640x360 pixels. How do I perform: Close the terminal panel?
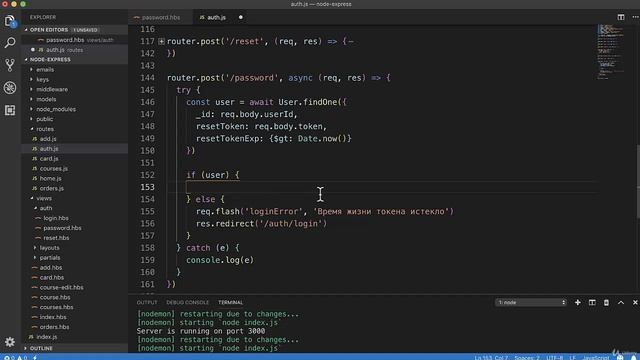(635, 302)
